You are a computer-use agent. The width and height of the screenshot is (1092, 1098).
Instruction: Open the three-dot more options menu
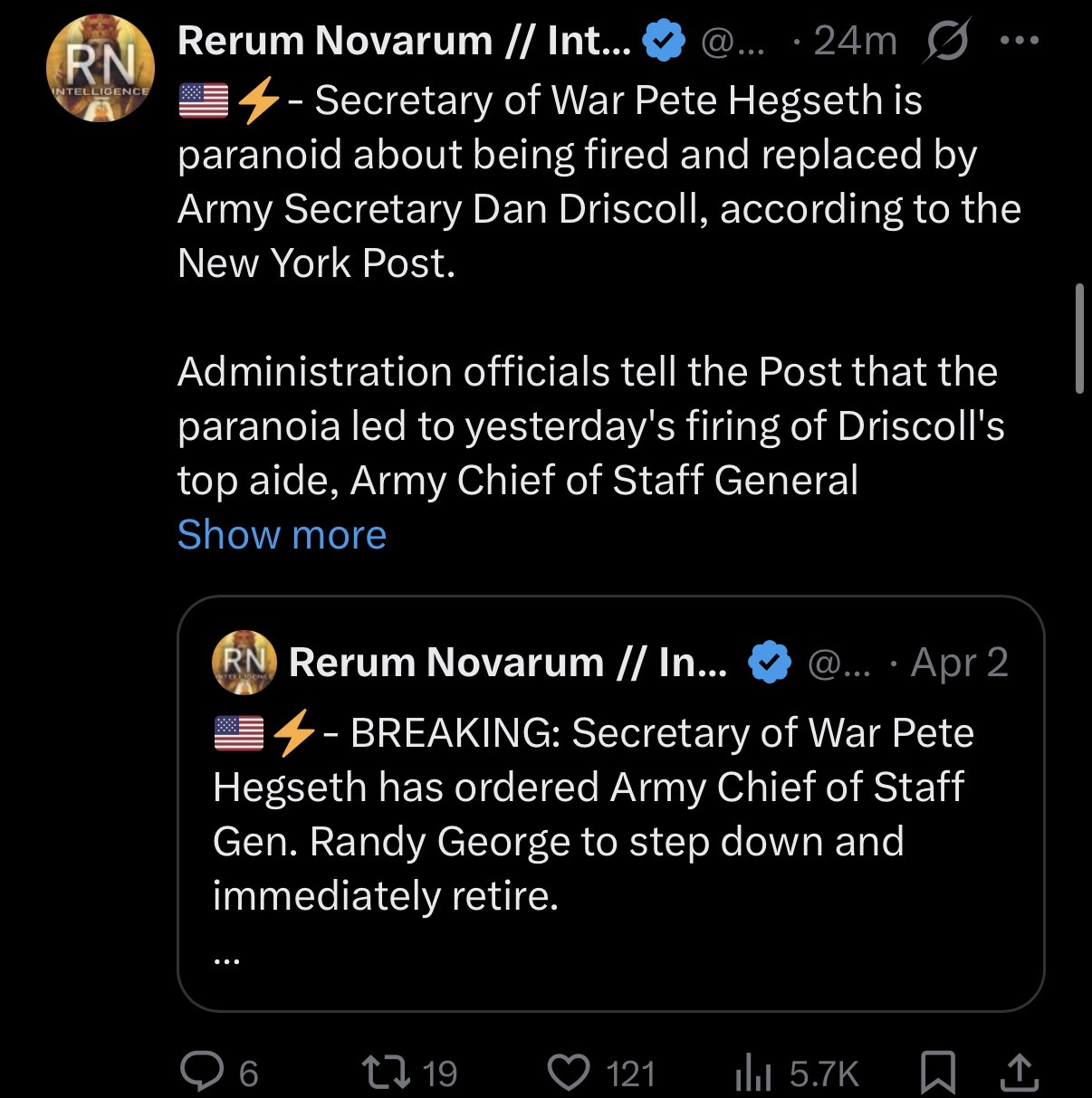point(1020,41)
